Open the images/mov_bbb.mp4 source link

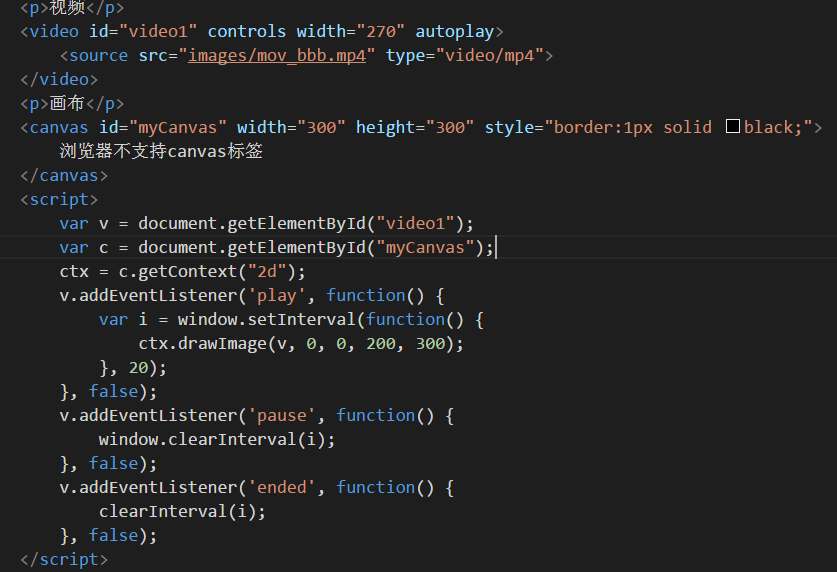tap(277, 55)
